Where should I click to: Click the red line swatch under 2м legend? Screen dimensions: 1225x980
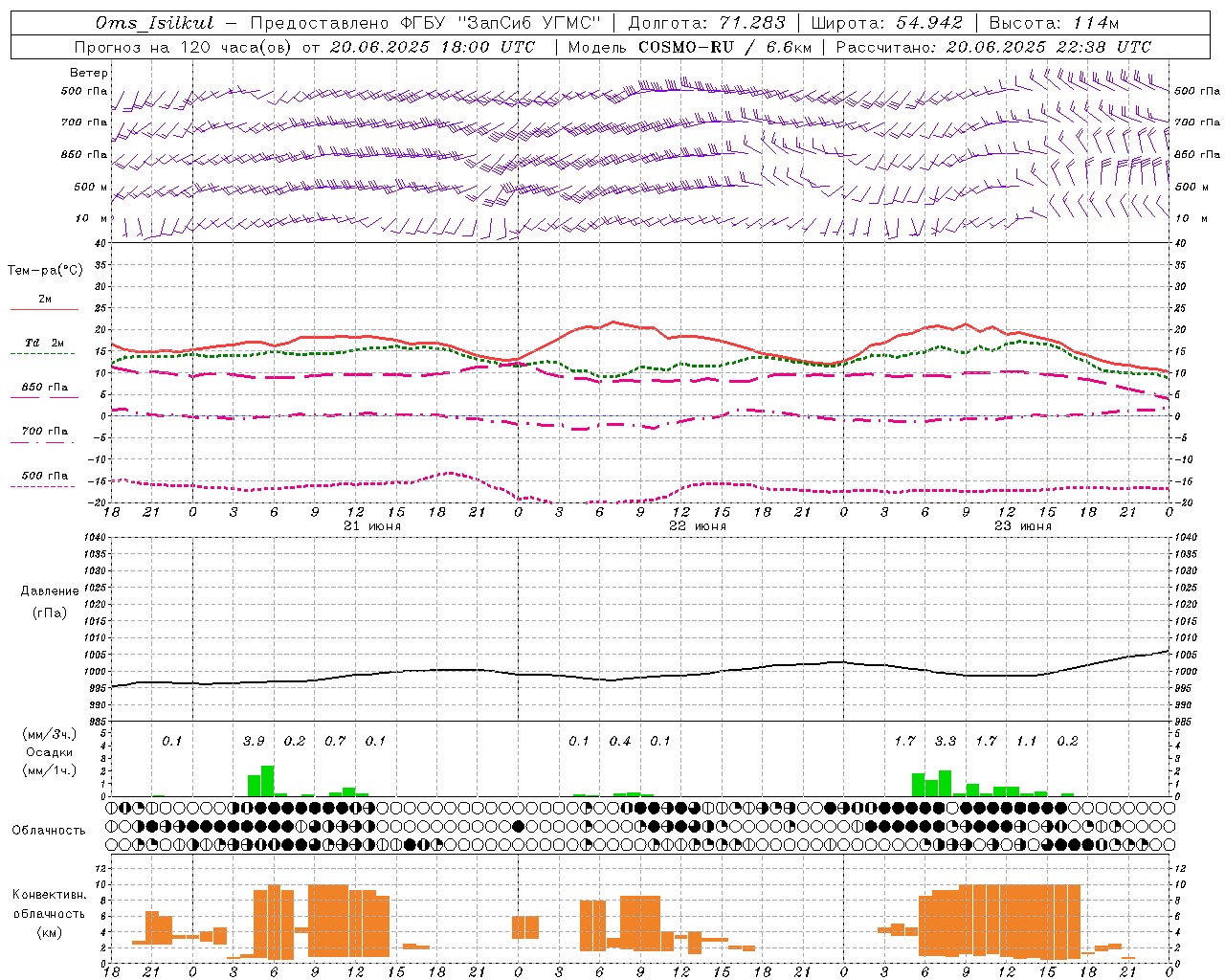[44, 310]
